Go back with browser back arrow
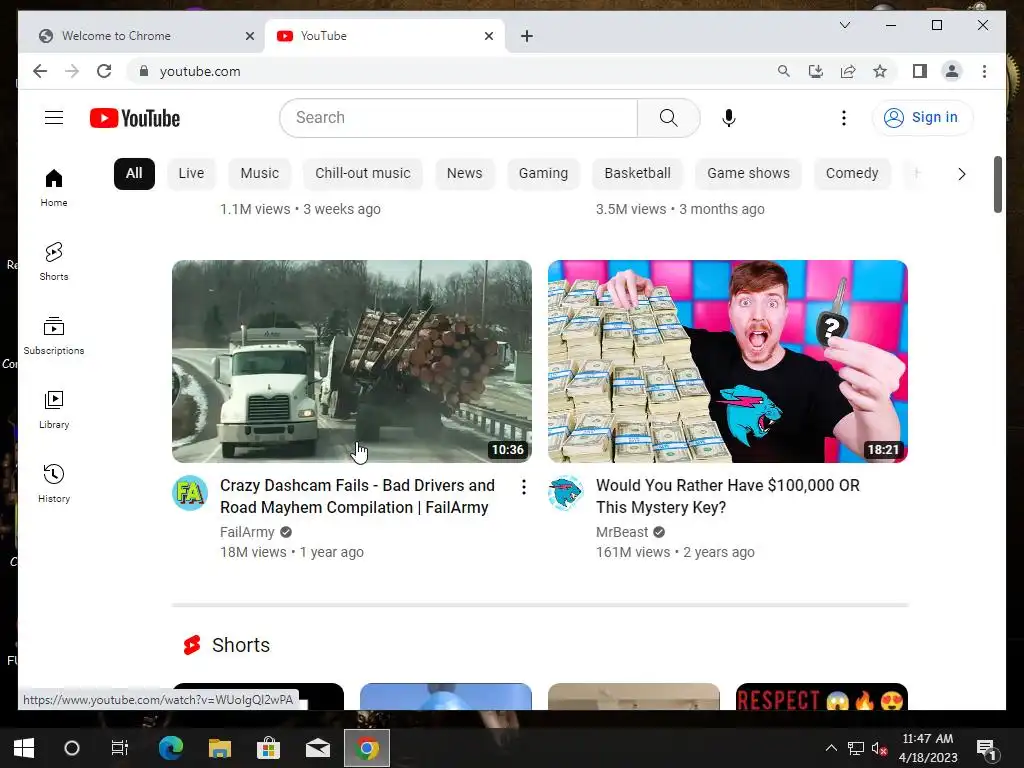This screenshot has height=768, width=1024. pyautogui.click(x=40, y=71)
